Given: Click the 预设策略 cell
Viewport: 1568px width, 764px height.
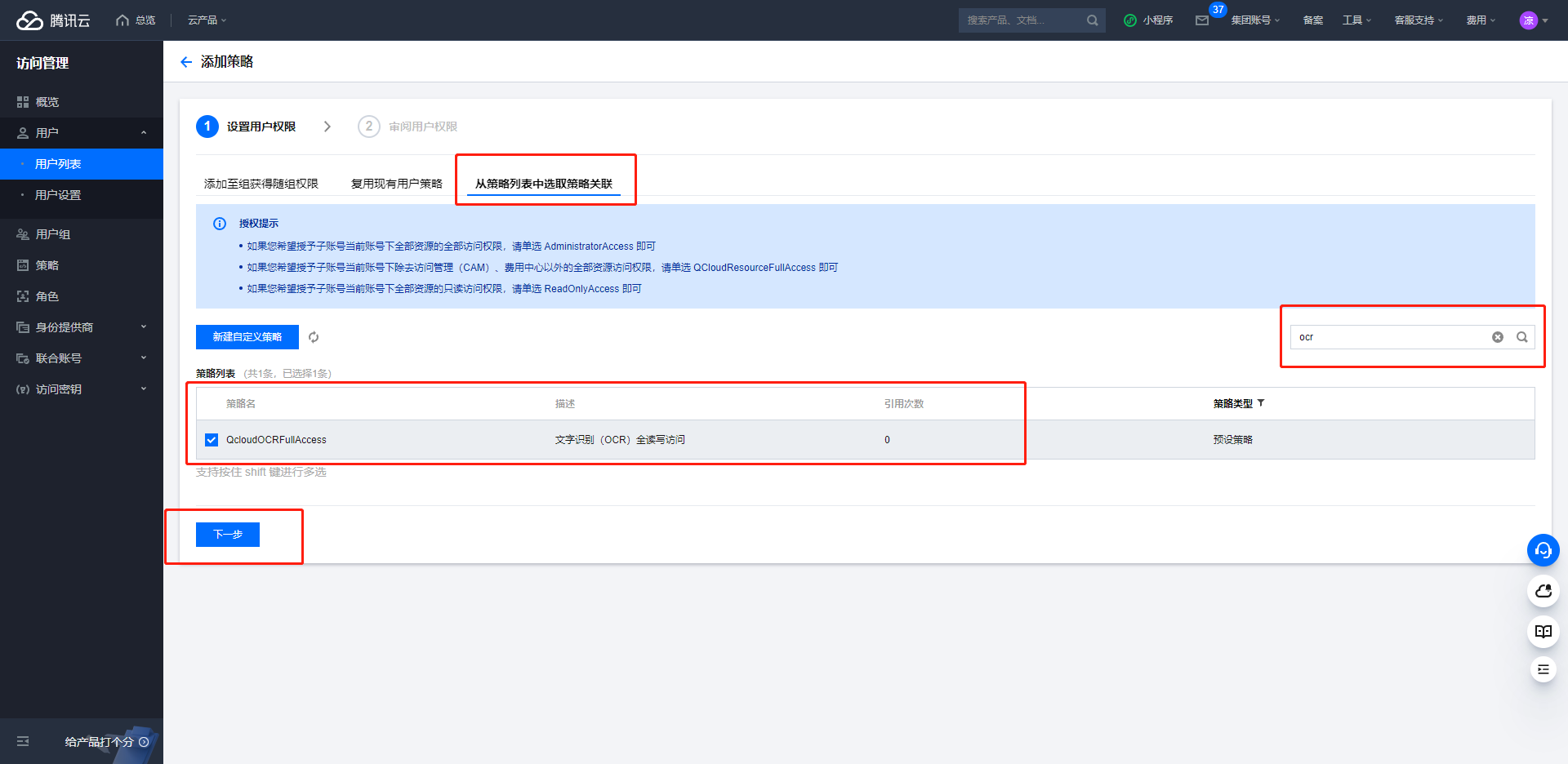Looking at the screenshot, I should point(1233,440).
